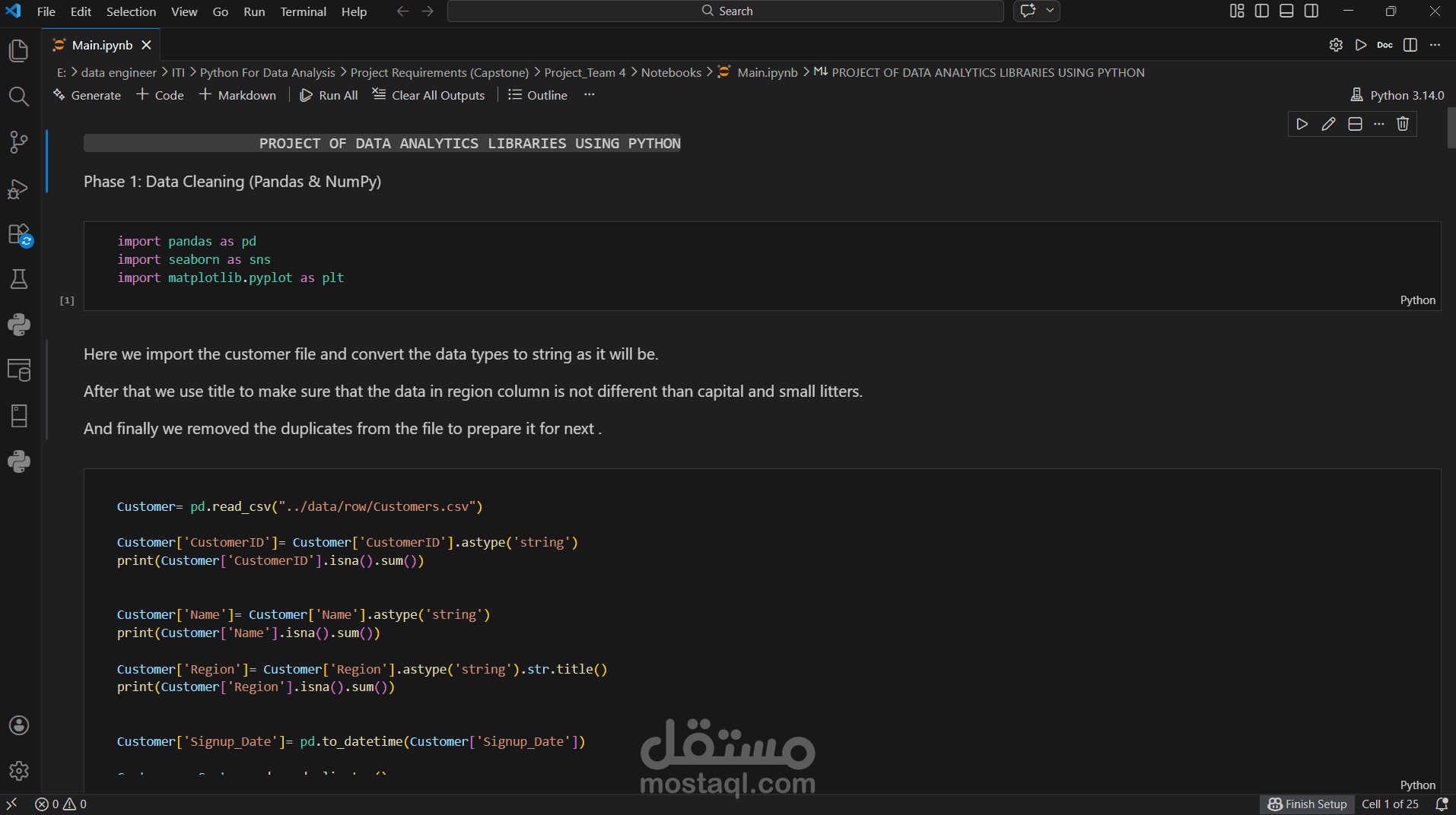Open the Selection menu
1456x815 pixels.
point(131,11)
